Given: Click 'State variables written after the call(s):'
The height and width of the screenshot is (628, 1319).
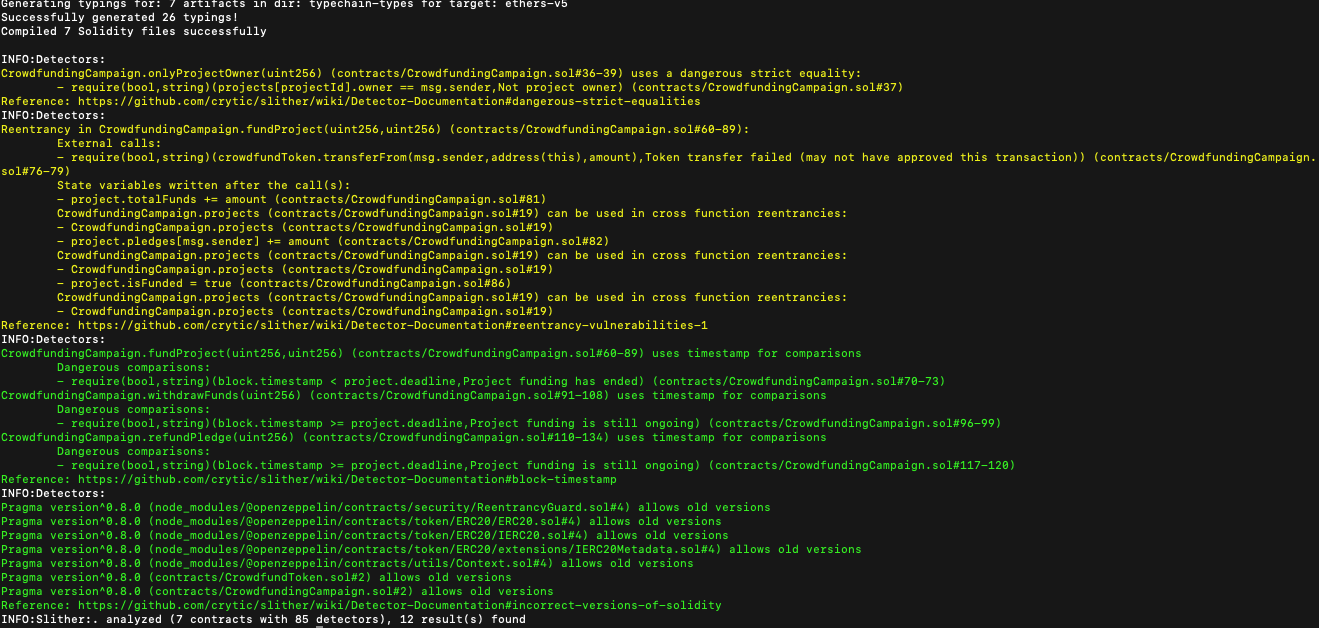Looking at the screenshot, I should click(204, 185).
